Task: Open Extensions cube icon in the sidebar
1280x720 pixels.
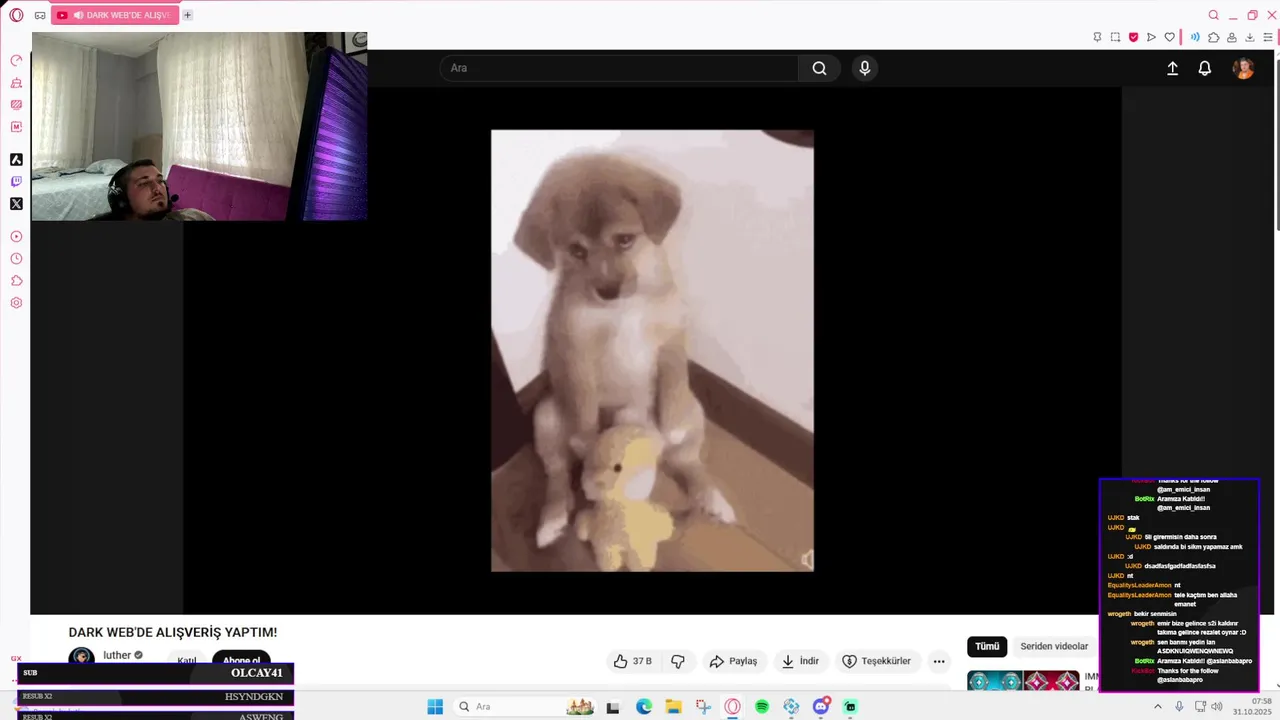Action: (x=16, y=281)
